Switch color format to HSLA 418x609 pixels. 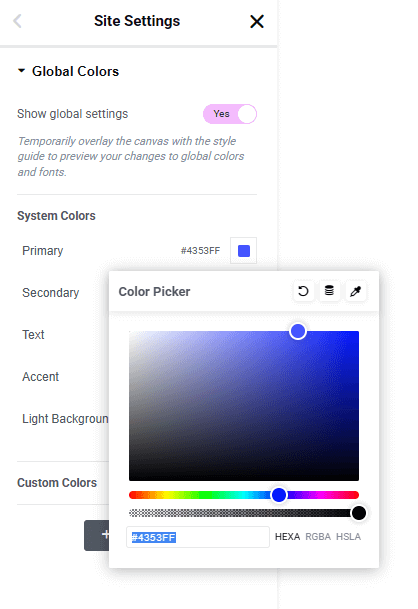coord(348,537)
